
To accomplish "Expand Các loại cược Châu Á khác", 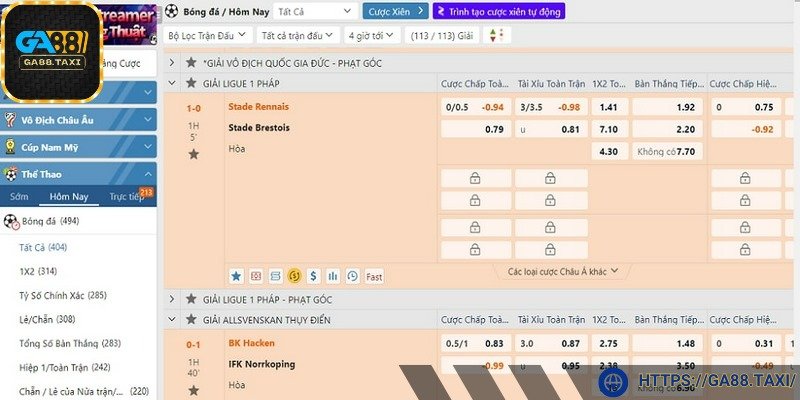I will [x=563, y=270].
